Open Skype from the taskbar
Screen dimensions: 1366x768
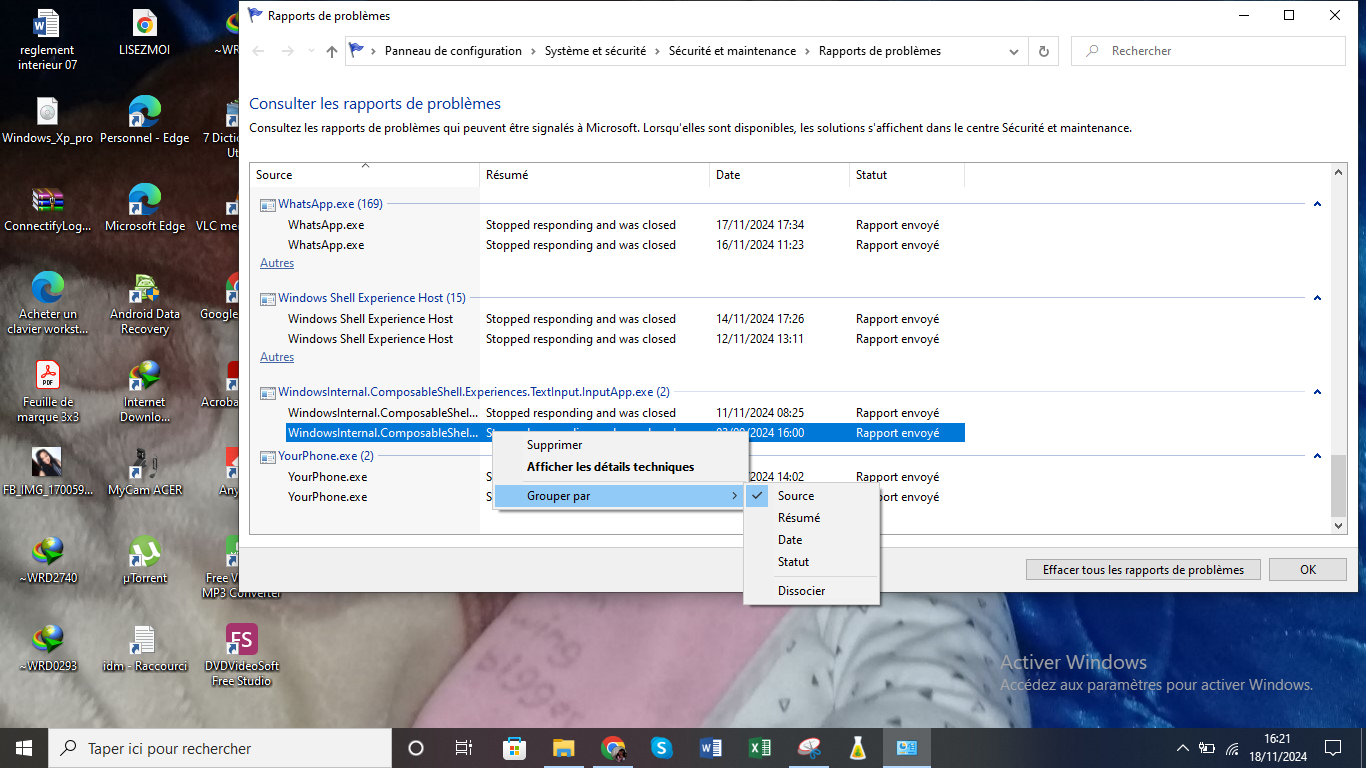(x=661, y=748)
